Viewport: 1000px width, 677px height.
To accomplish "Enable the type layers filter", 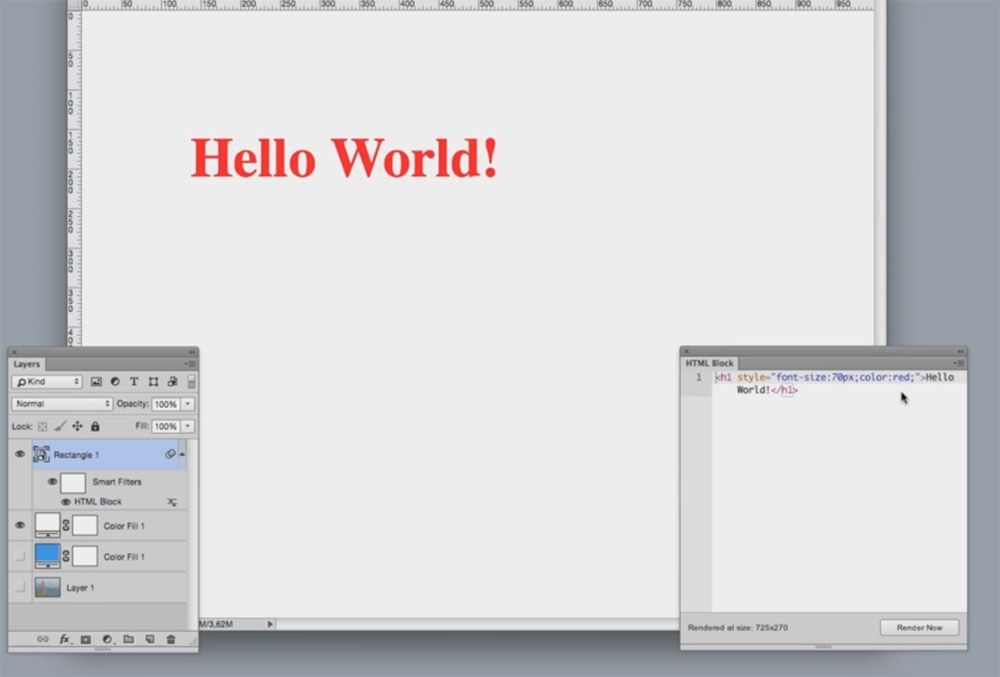I will (134, 381).
